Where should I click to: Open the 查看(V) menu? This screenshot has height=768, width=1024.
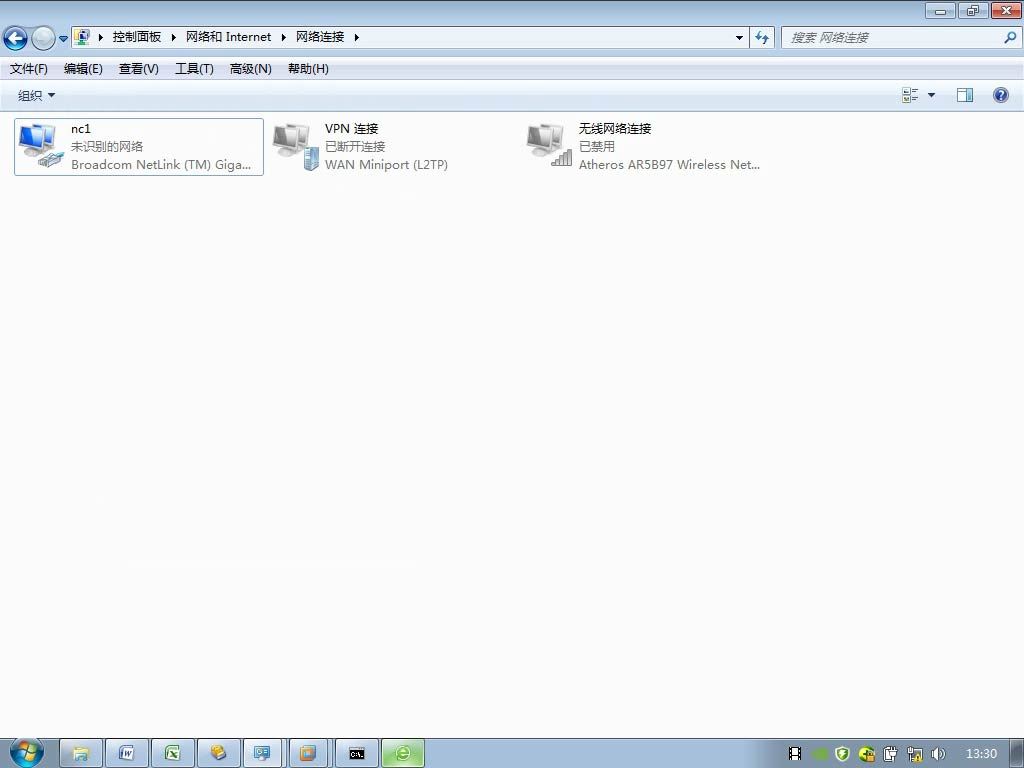pyautogui.click(x=138, y=69)
